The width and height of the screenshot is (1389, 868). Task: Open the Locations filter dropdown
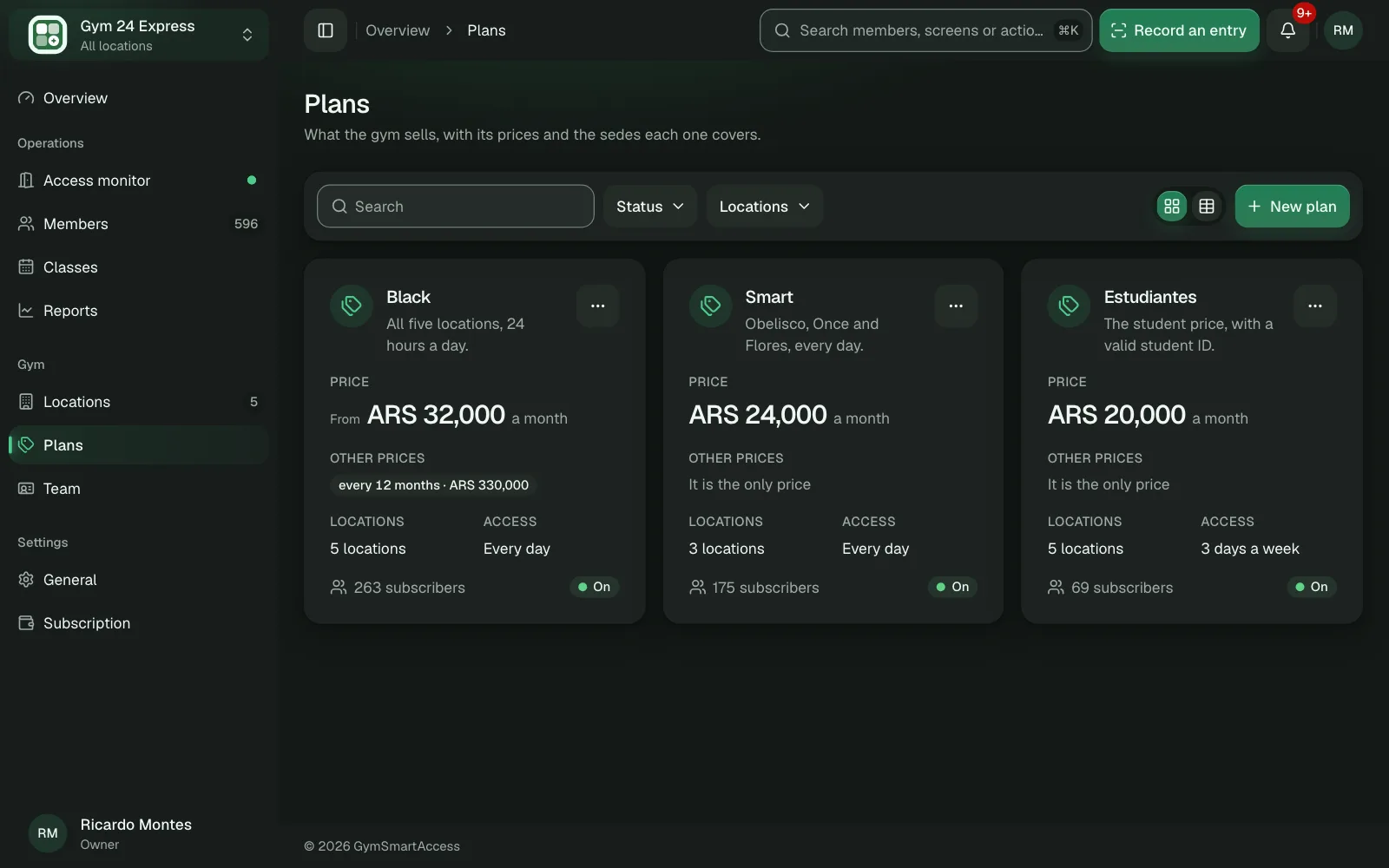(764, 207)
